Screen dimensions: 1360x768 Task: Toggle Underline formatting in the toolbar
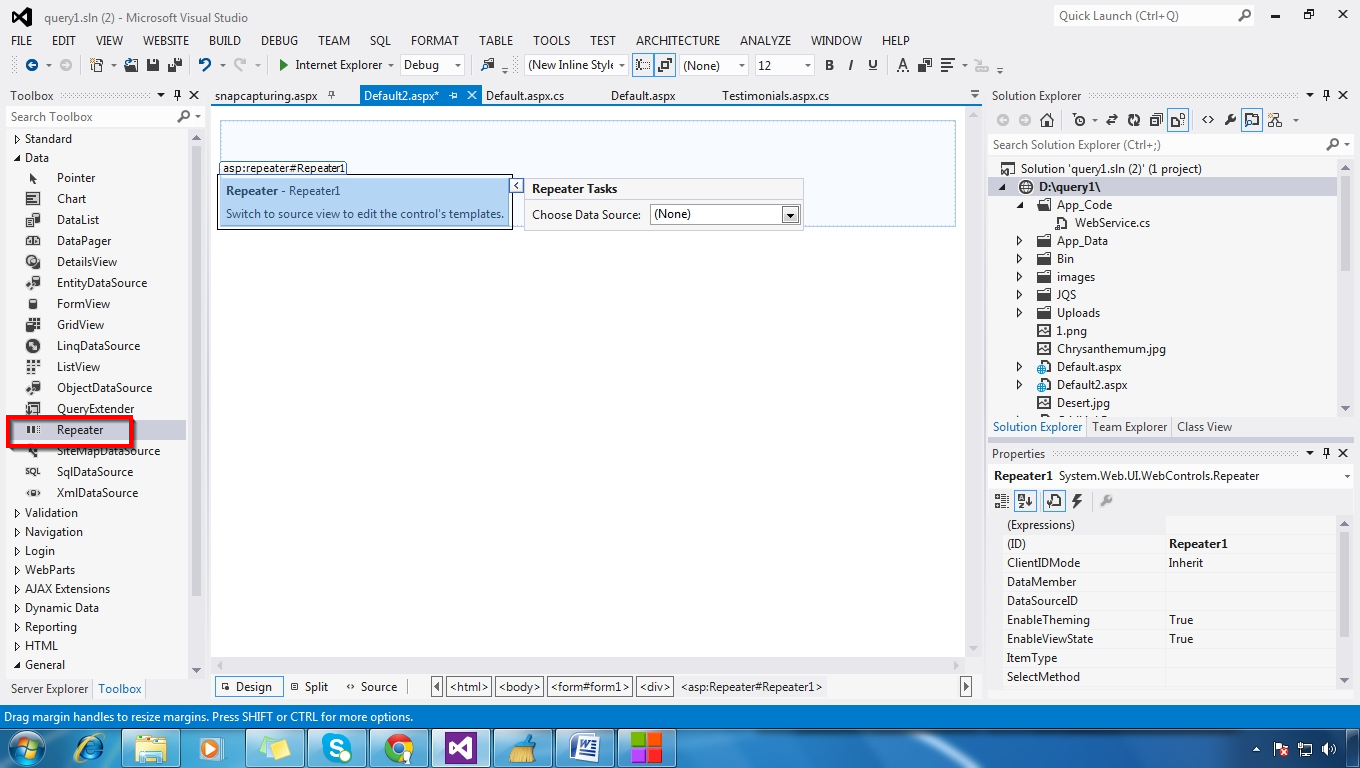pyautogui.click(x=873, y=65)
